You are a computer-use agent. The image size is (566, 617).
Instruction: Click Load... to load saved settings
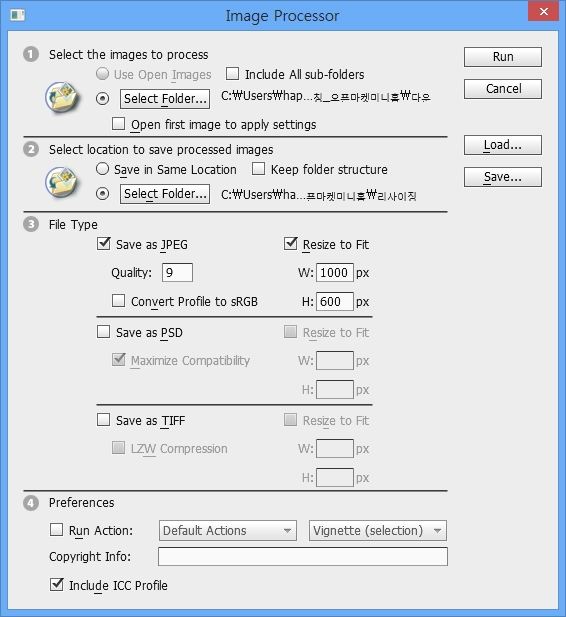503,145
